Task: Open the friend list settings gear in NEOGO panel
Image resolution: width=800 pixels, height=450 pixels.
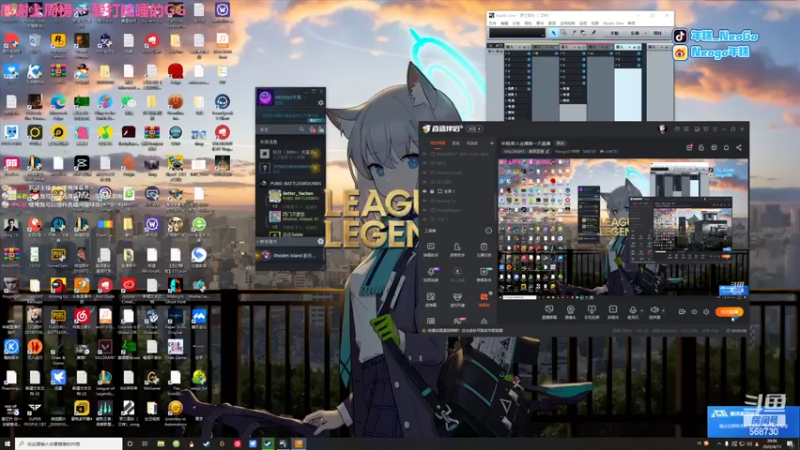Action: [320, 103]
